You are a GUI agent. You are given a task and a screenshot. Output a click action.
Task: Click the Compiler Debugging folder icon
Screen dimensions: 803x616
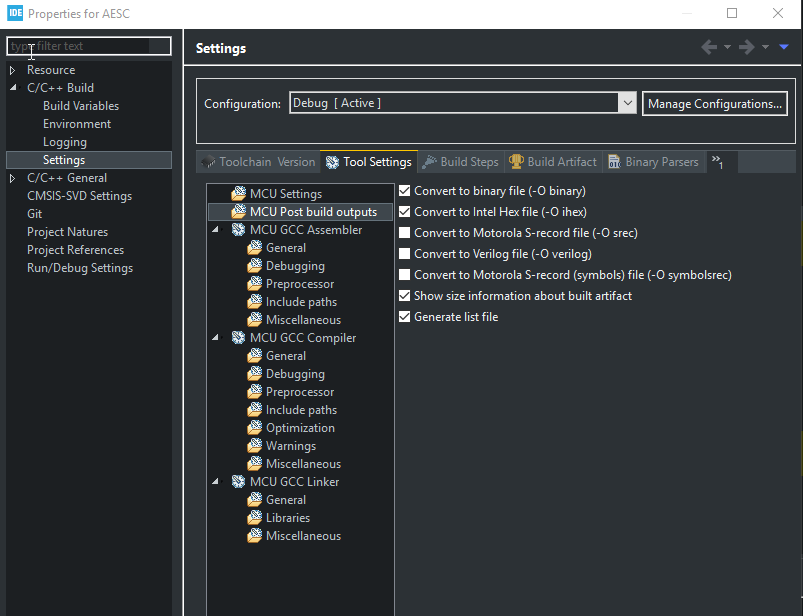(x=255, y=374)
